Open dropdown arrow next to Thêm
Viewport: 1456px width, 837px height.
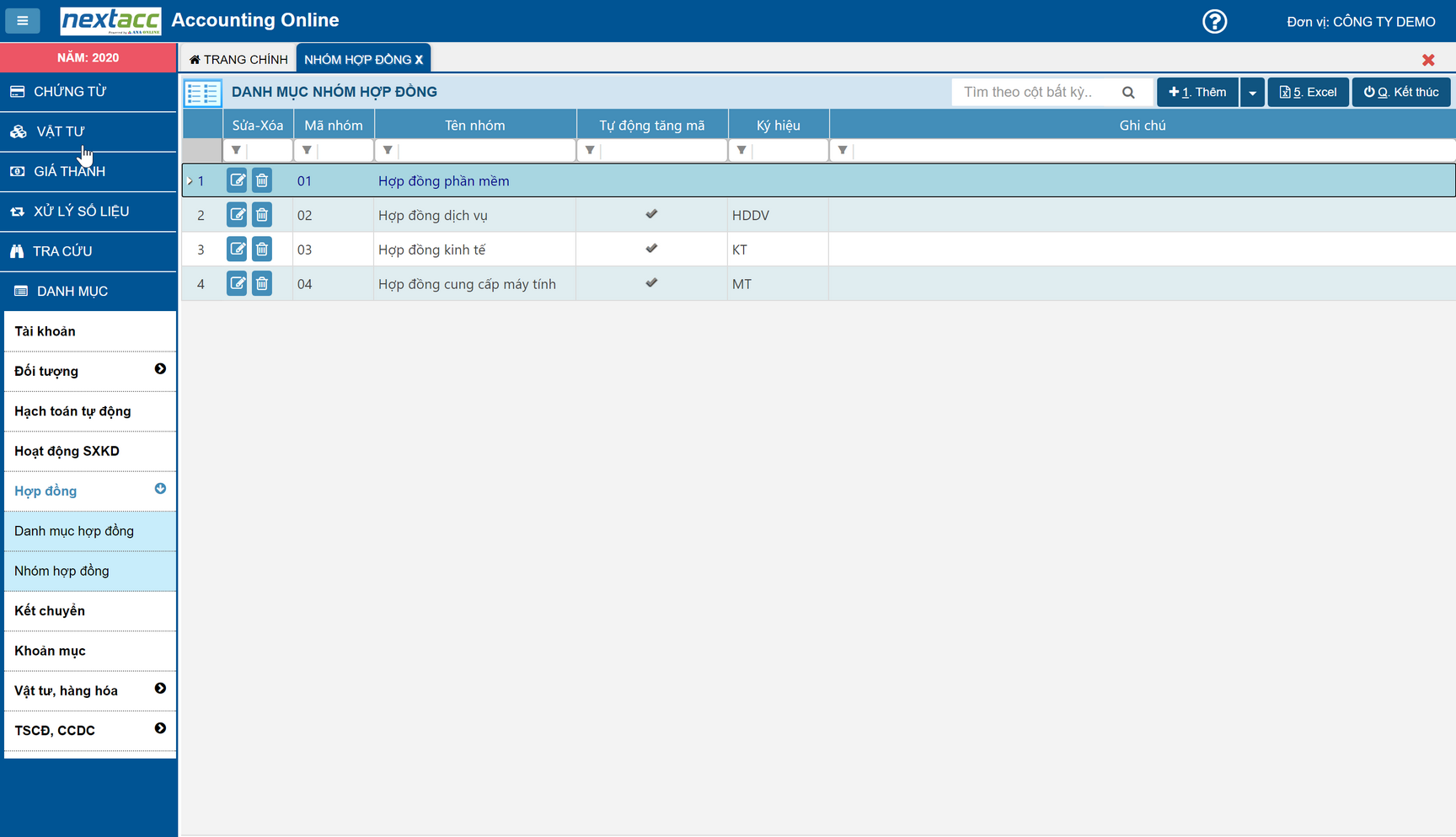tap(1252, 93)
